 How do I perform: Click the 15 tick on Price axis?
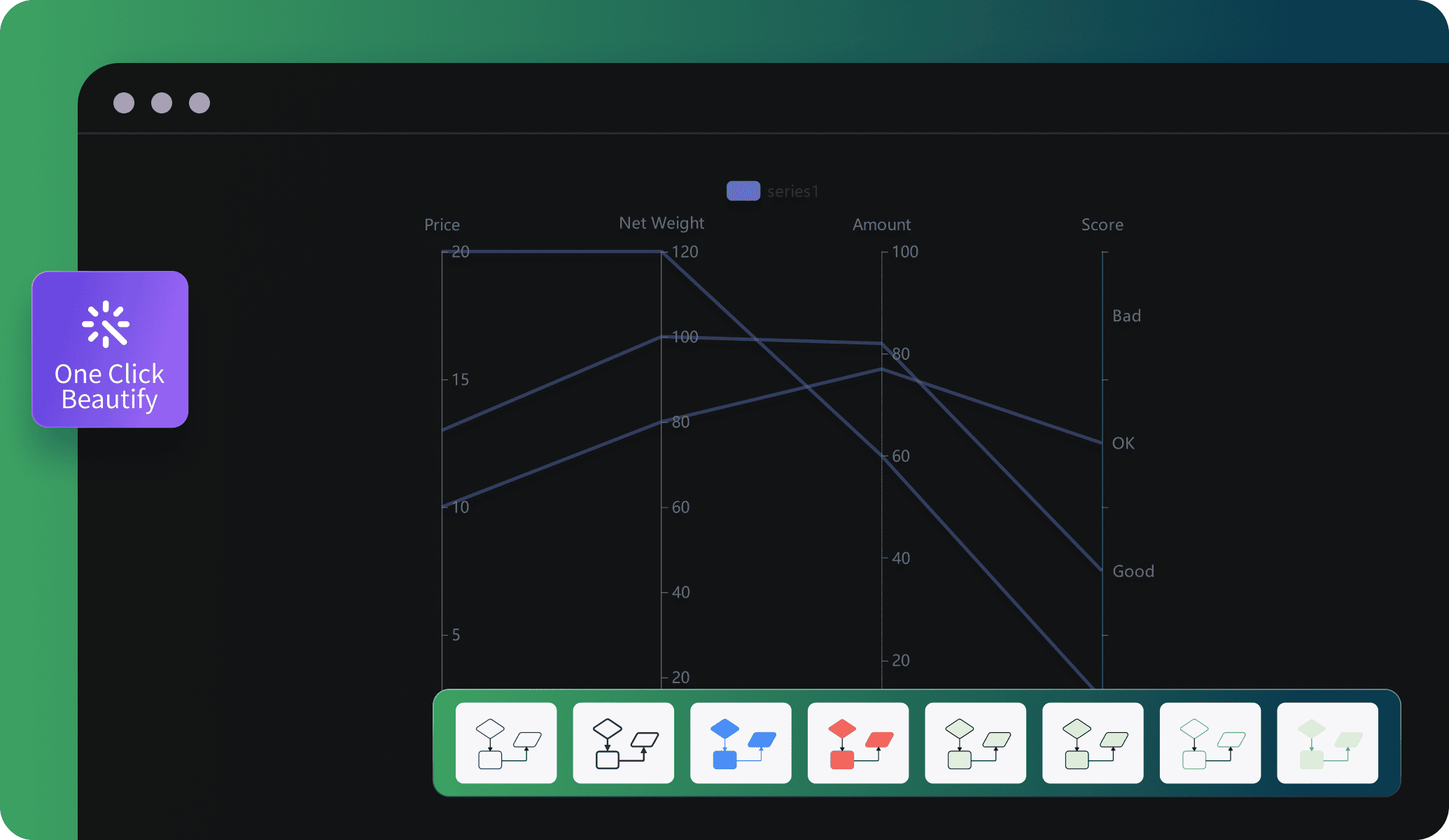(460, 379)
